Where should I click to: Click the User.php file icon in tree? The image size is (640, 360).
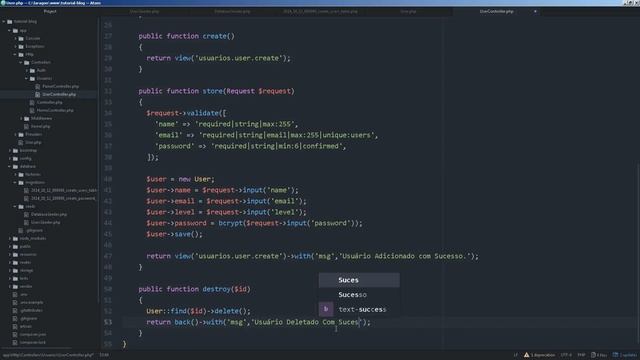pyautogui.click(x=20, y=142)
